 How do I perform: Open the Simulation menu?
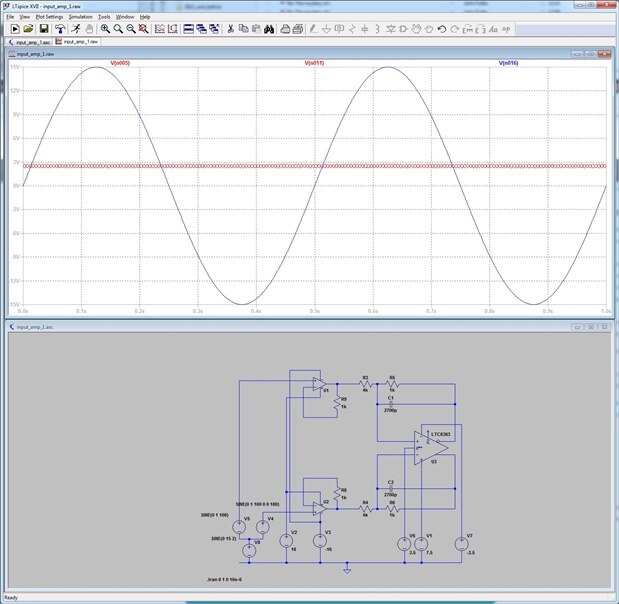(x=80, y=17)
